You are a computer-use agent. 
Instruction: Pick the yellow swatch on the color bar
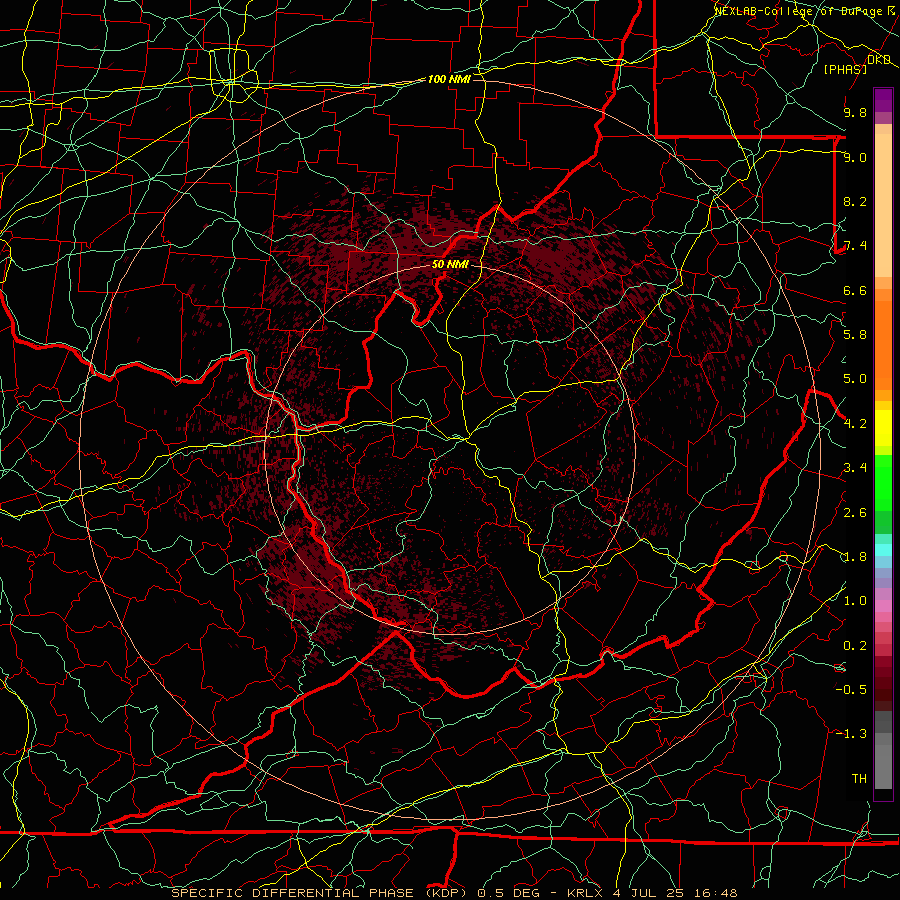click(x=883, y=428)
